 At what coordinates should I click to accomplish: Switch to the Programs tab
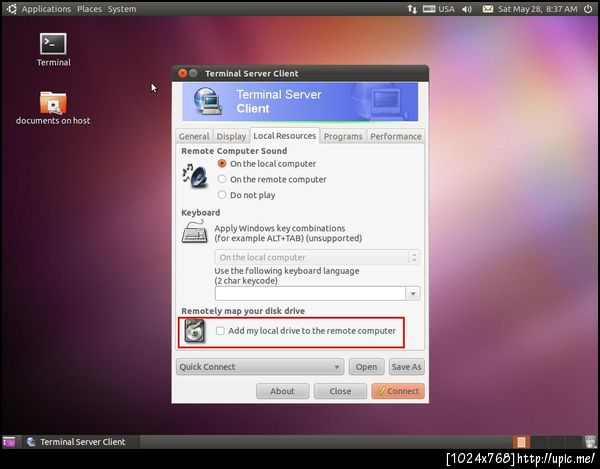pos(343,136)
